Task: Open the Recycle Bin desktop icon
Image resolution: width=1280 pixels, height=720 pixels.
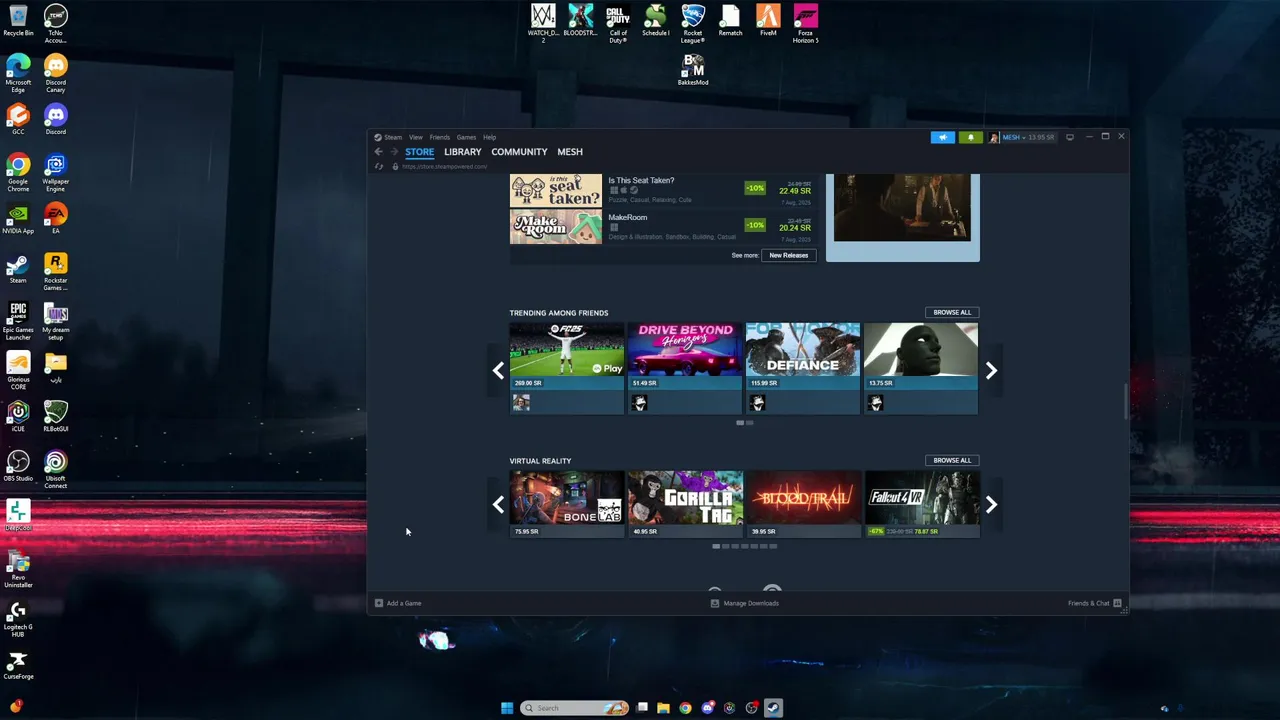Action: (18, 21)
